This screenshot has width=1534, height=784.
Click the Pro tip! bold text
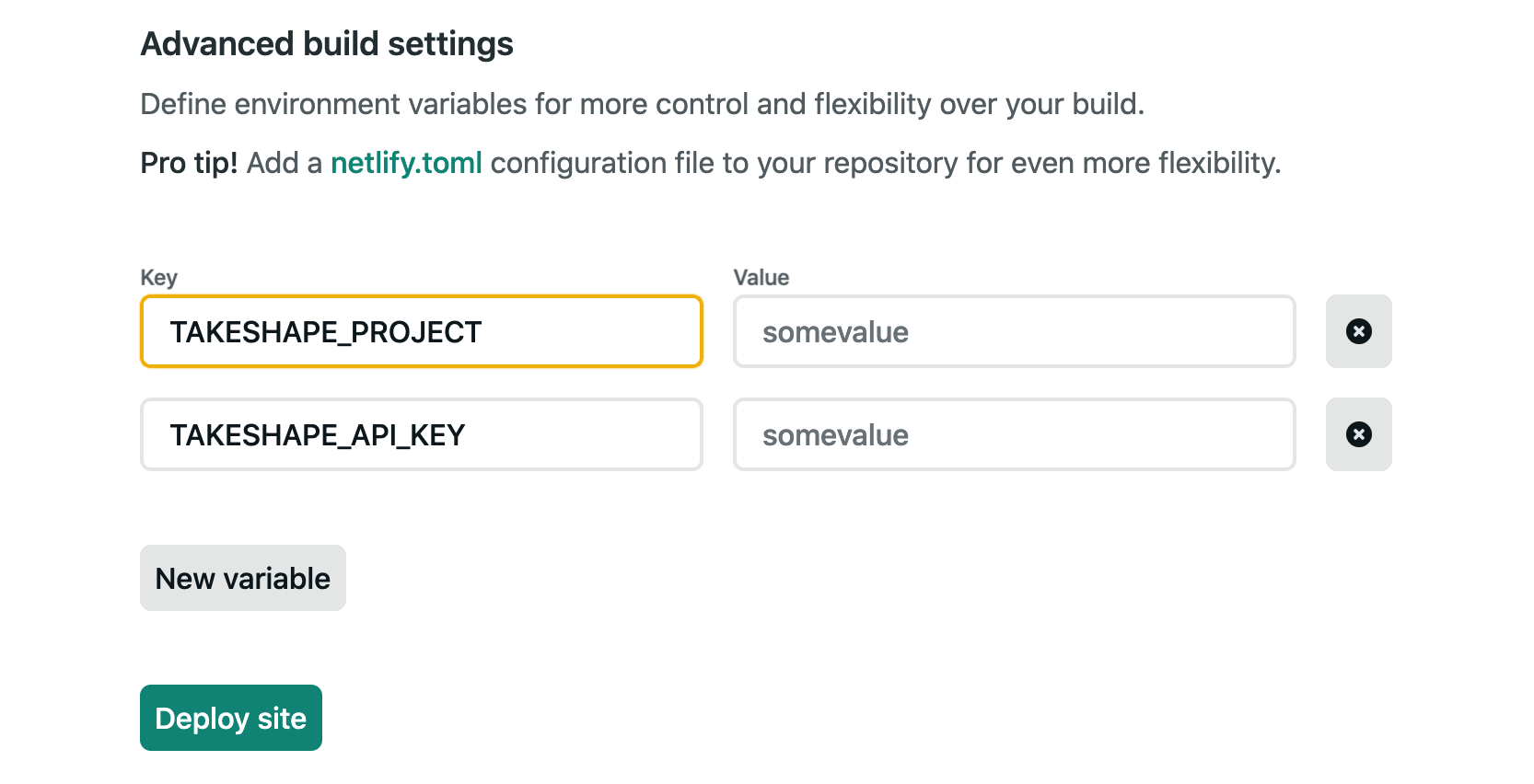189,163
